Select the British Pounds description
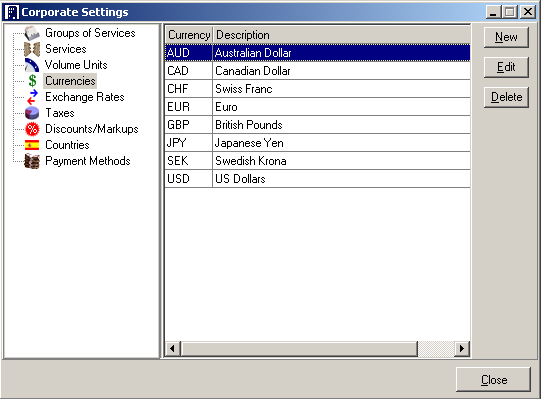The height and width of the screenshot is (399, 542). [341, 125]
